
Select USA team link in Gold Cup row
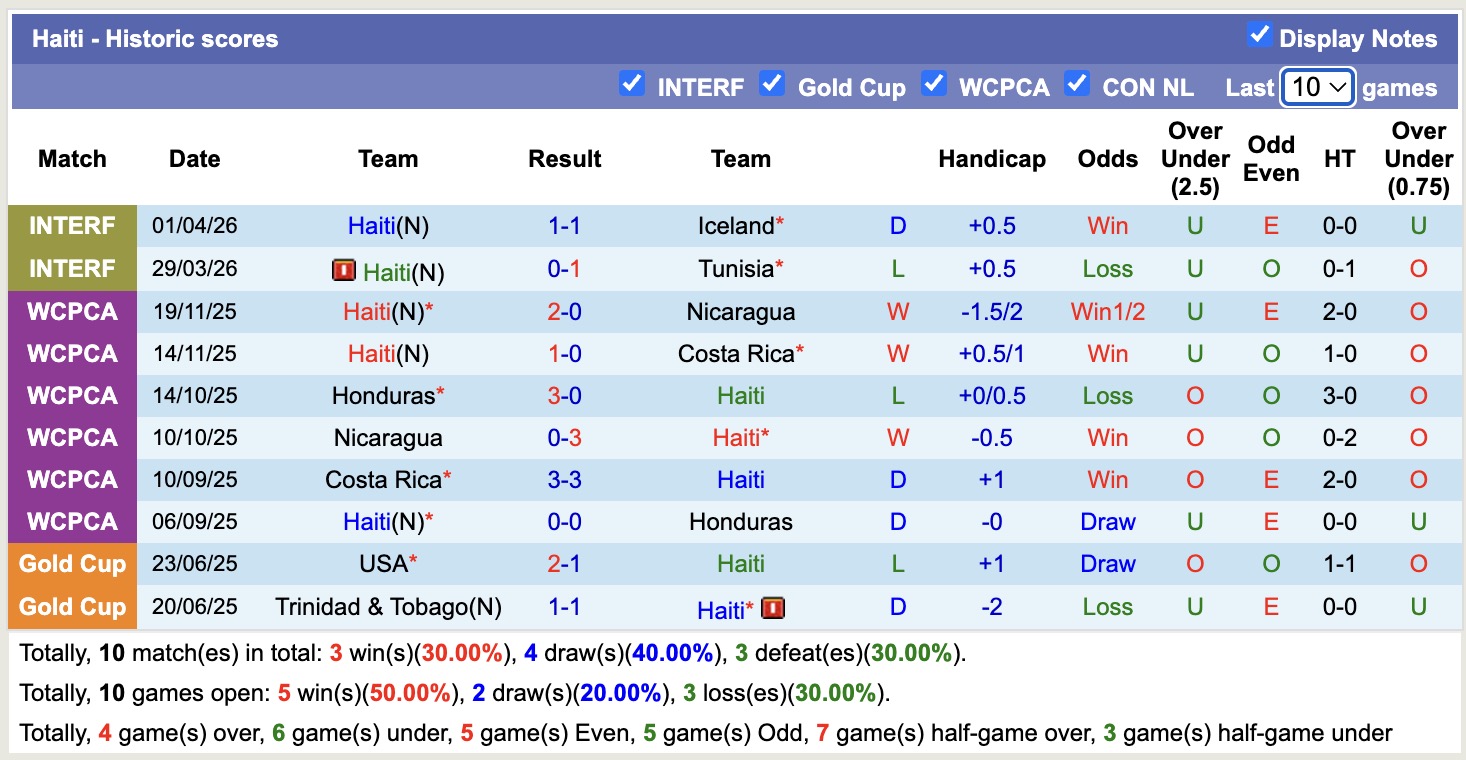(384, 564)
